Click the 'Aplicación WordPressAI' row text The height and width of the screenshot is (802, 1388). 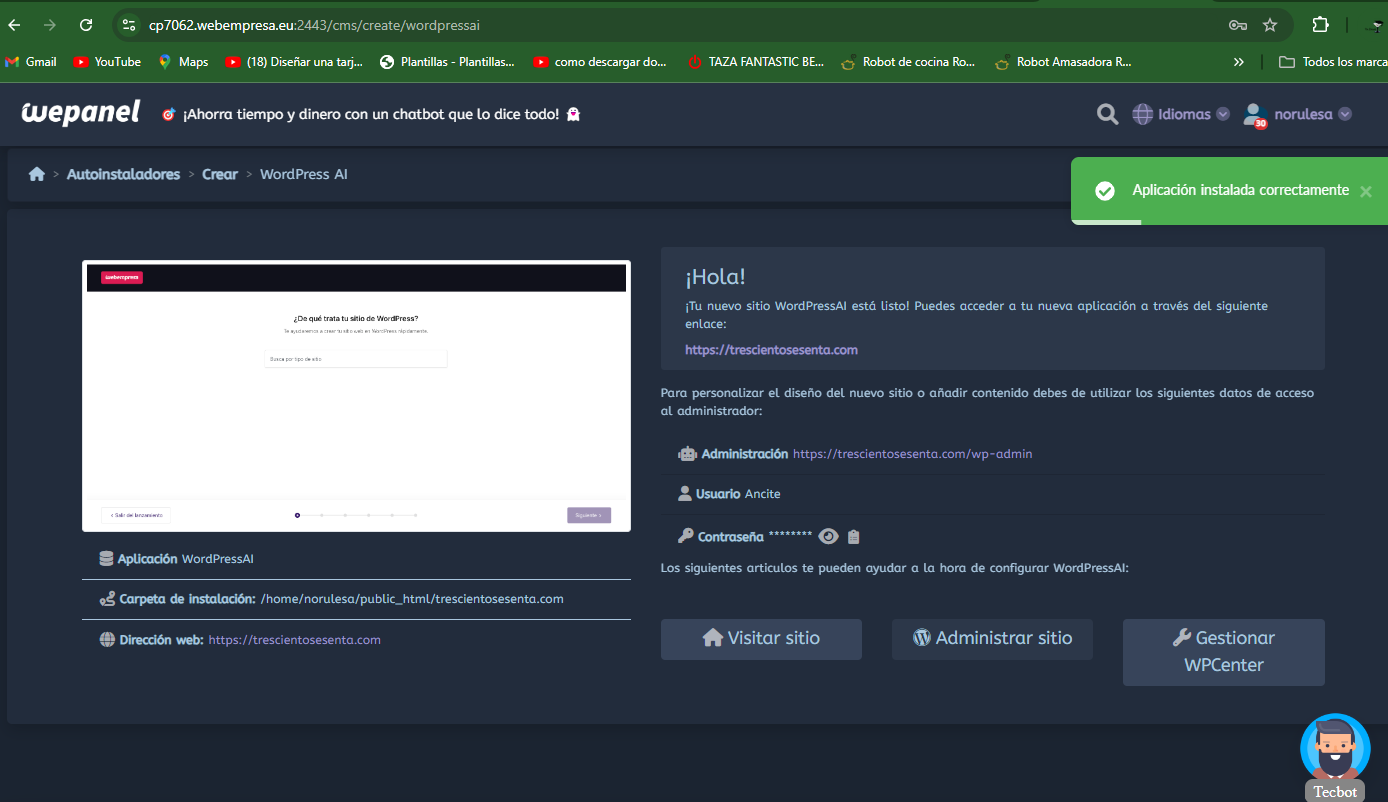pyautogui.click(x=186, y=559)
